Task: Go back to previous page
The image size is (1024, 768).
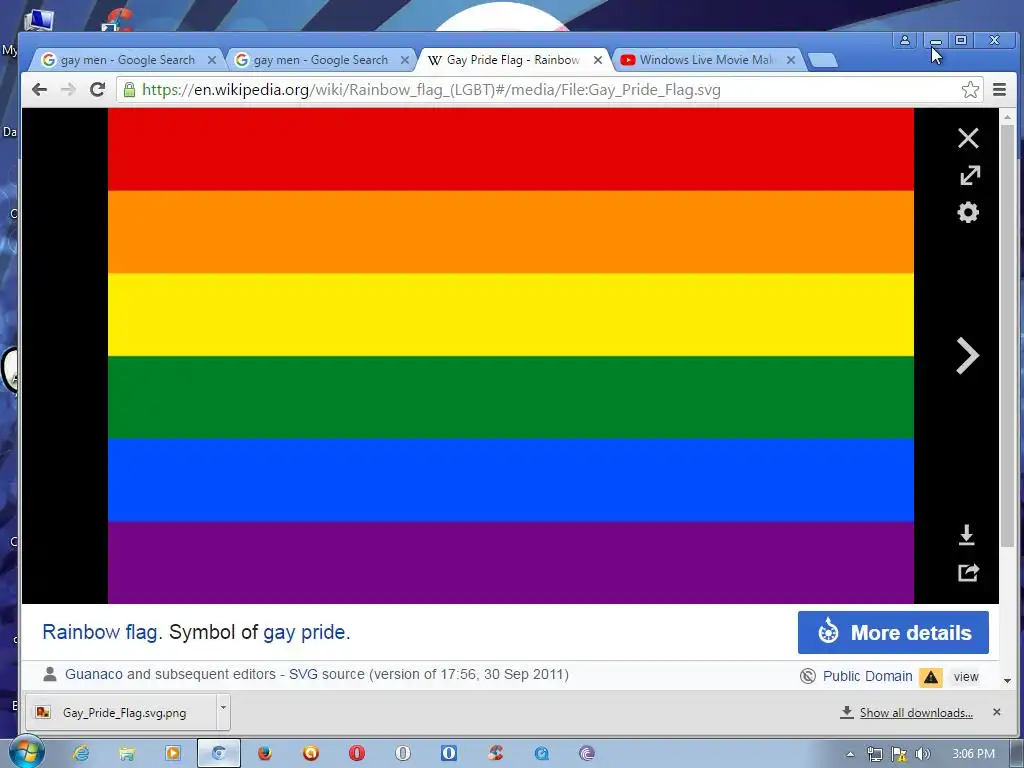Action: [x=39, y=89]
